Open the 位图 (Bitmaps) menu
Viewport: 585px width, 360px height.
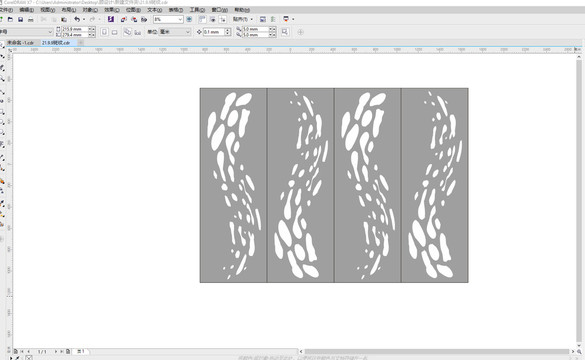tap(133, 10)
